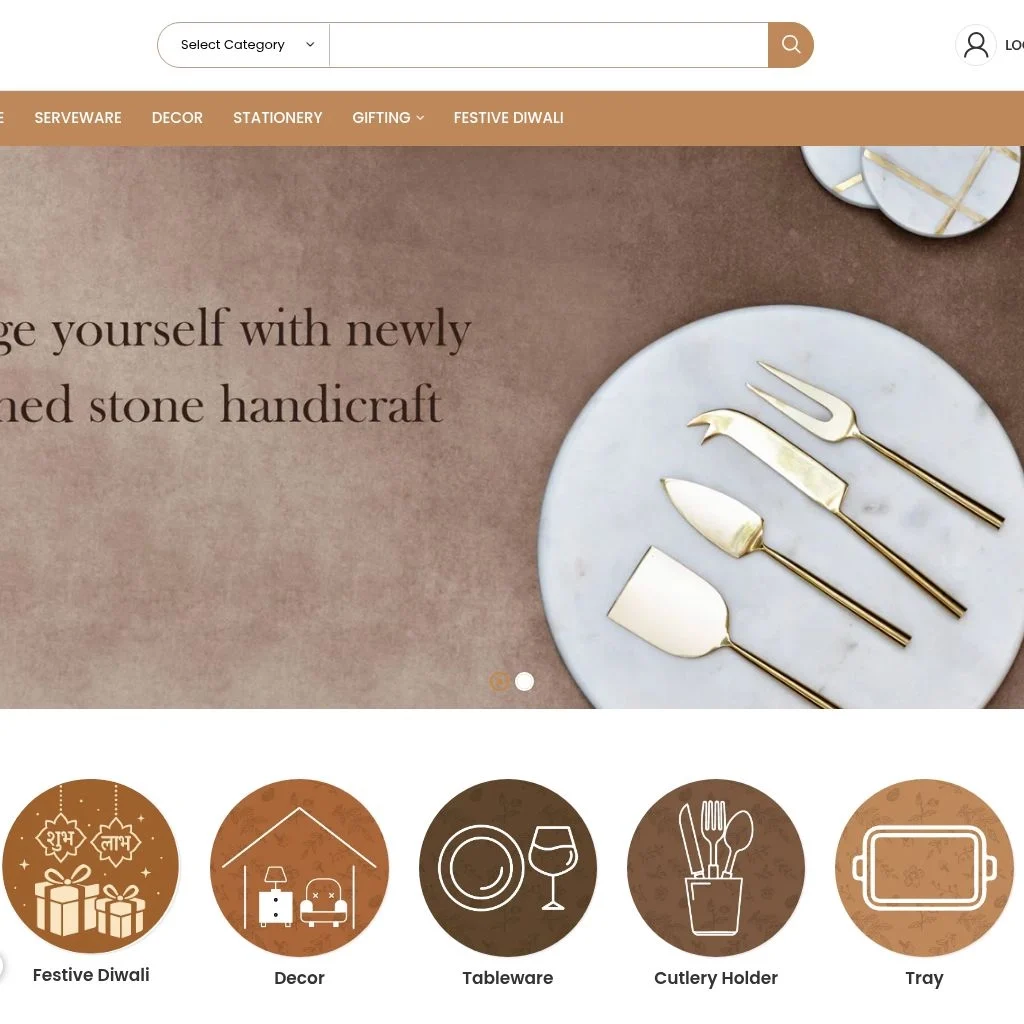Focus the search text field

click(549, 45)
